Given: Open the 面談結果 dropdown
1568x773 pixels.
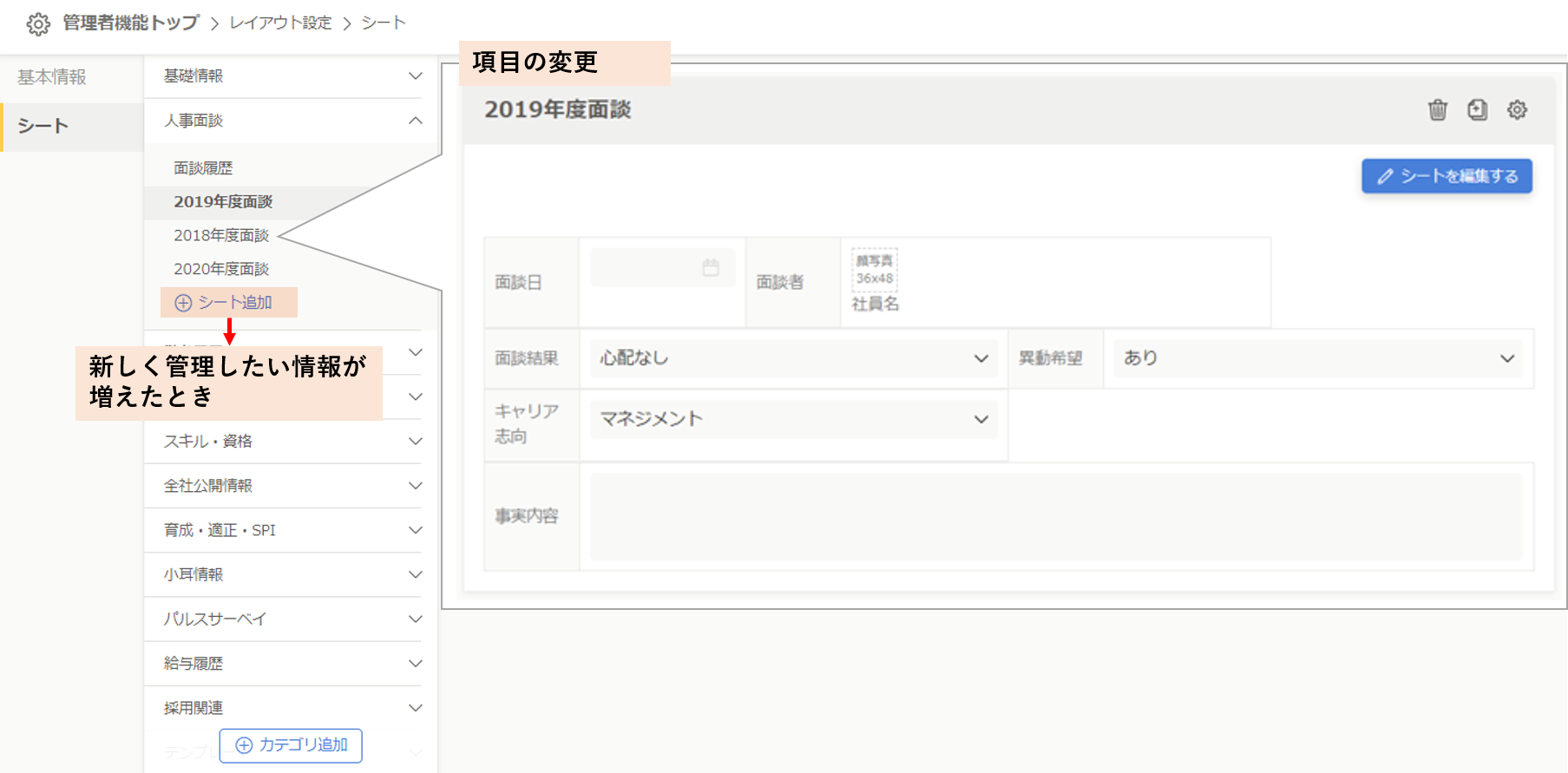Looking at the screenshot, I should [x=793, y=358].
